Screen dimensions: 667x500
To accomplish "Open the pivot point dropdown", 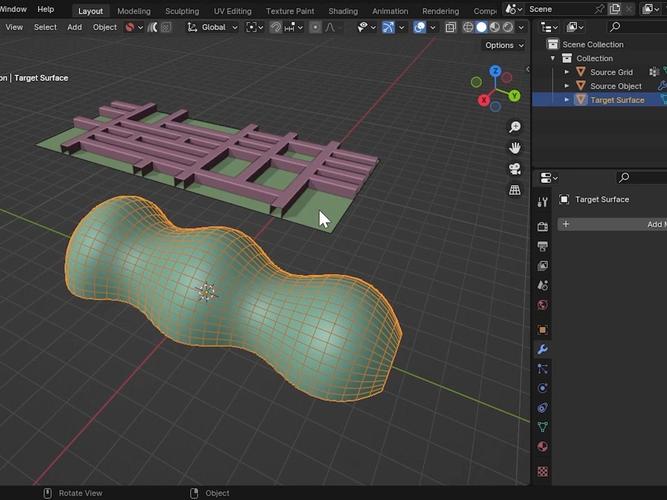I will 254,27.
